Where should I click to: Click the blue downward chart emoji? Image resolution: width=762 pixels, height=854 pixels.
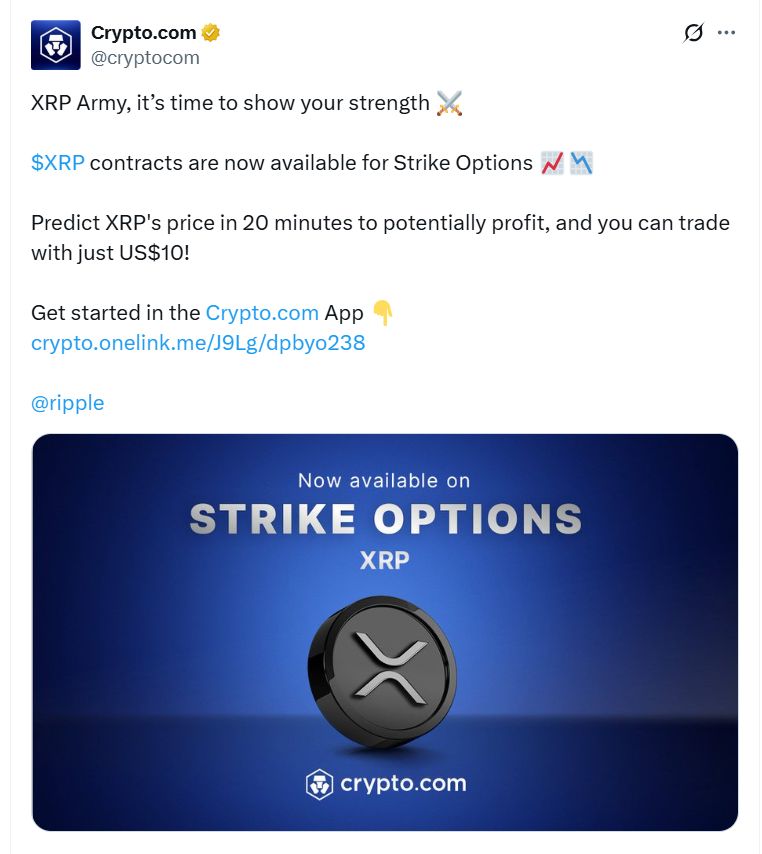(581, 163)
